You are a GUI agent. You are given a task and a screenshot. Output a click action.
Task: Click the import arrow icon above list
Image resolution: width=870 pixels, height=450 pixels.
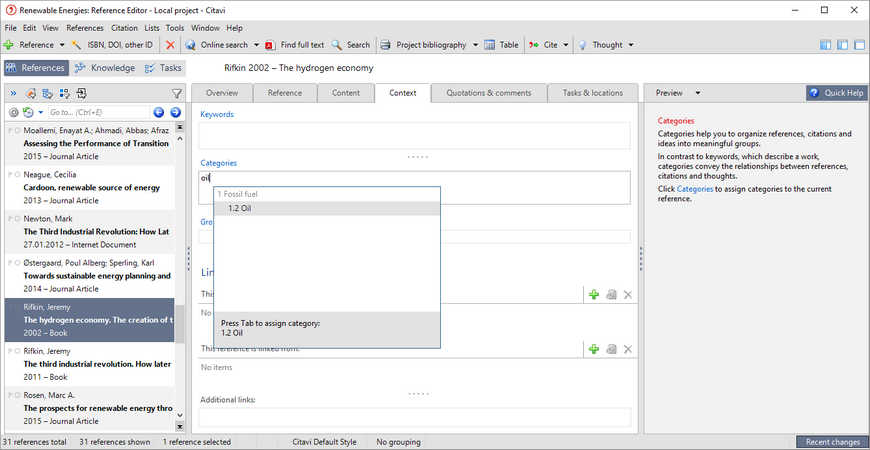[82, 93]
